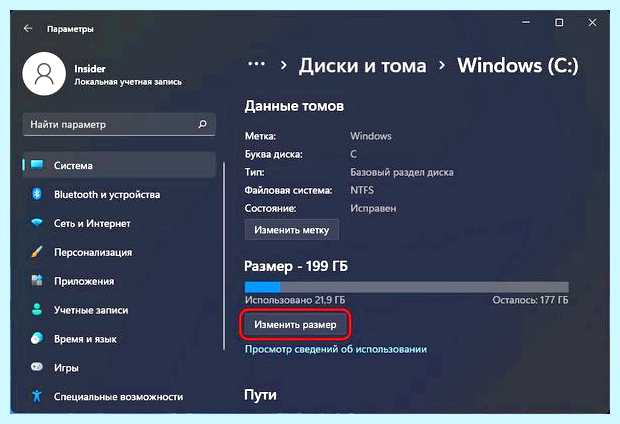Click the Размер - 199 ГБ heading

tap(296, 266)
